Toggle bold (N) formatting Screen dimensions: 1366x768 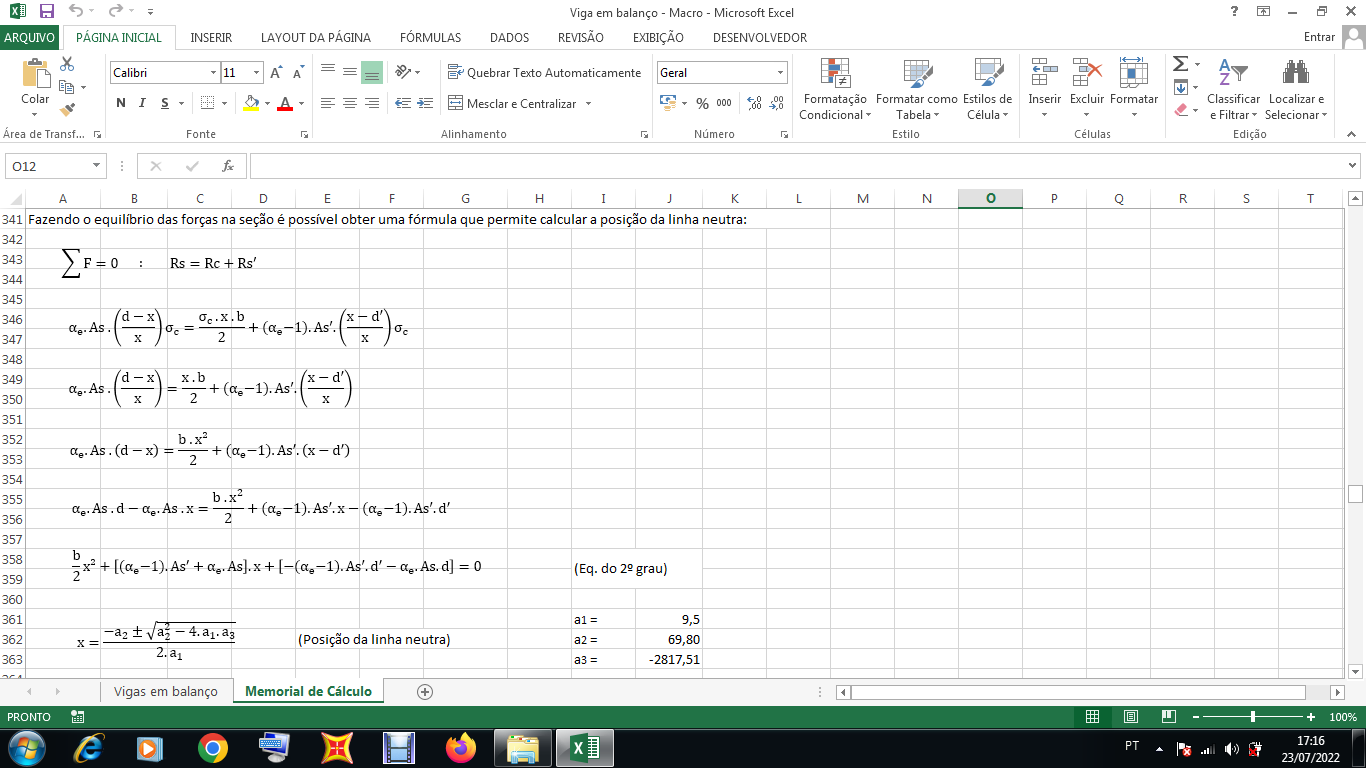coord(121,103)
